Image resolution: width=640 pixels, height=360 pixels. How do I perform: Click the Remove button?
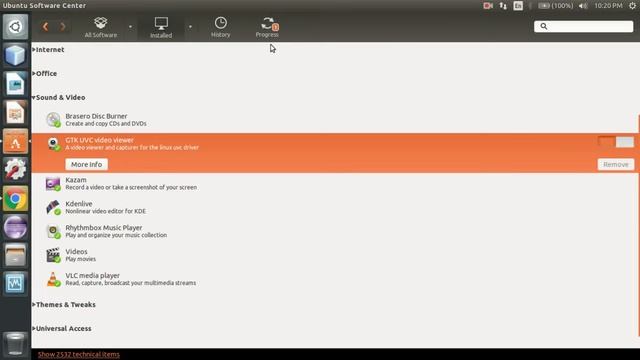(616, 164)
